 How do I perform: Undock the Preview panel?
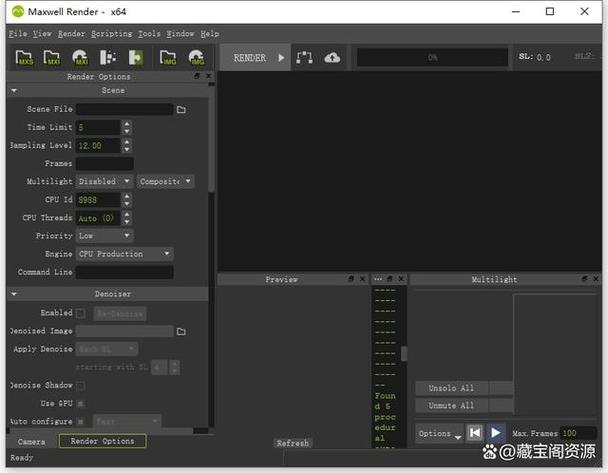(351, 278)
